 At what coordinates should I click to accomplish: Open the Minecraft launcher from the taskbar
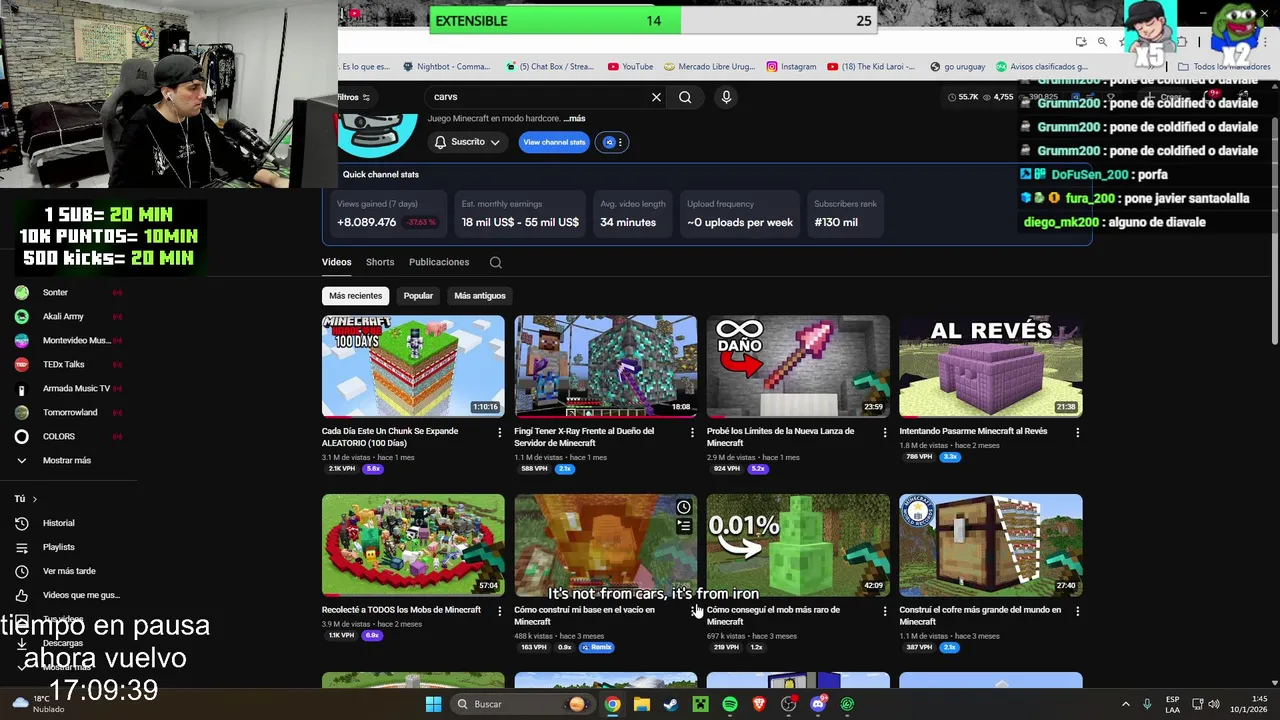(x=701, y=704)
